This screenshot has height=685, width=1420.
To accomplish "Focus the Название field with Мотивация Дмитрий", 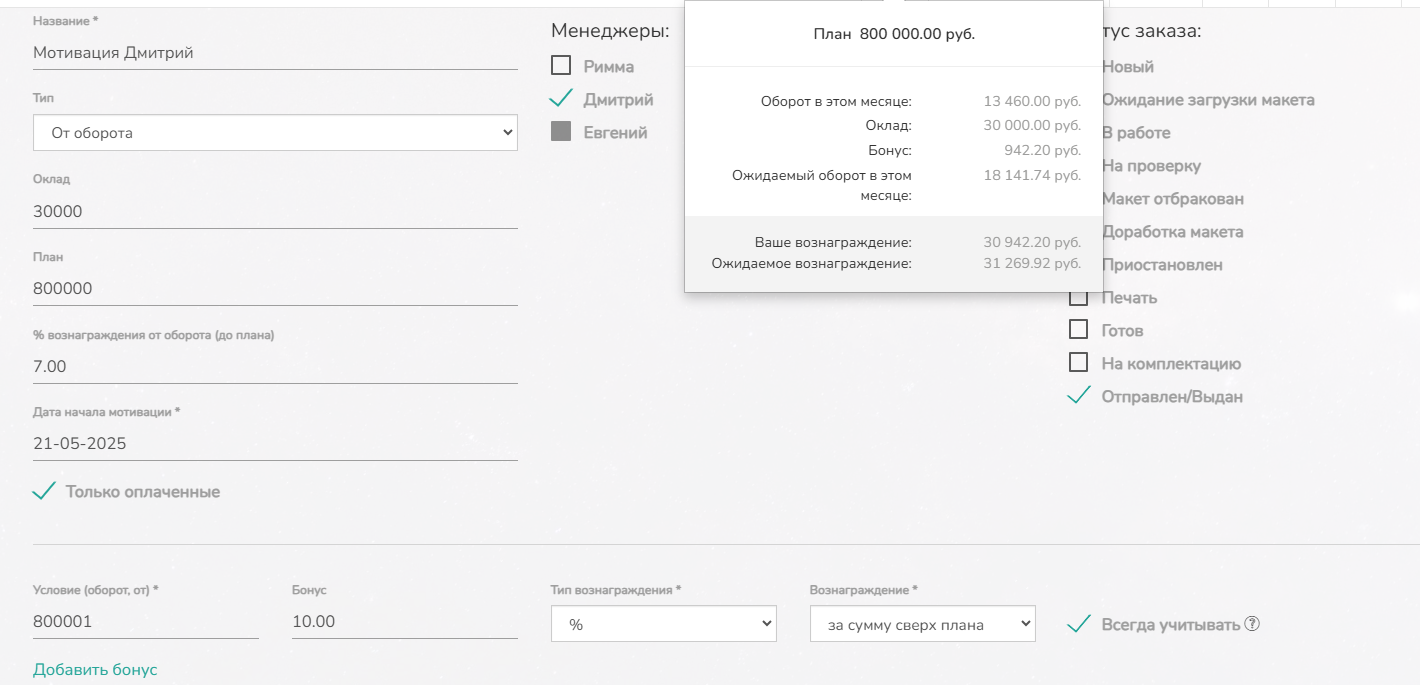I will [x=275, y=53].
